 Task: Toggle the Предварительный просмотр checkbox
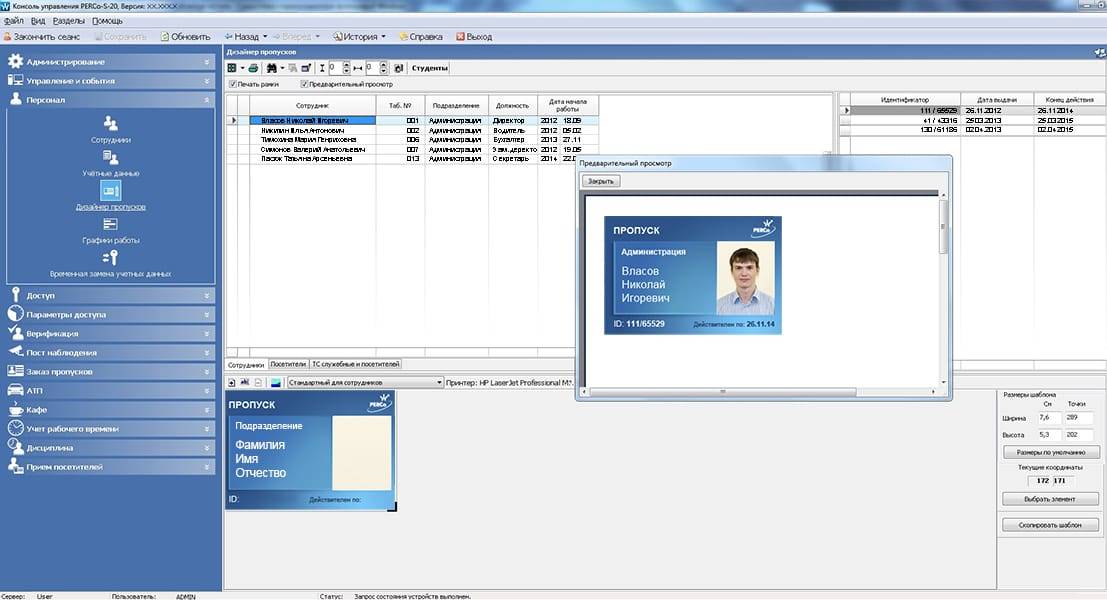[304, 84]
